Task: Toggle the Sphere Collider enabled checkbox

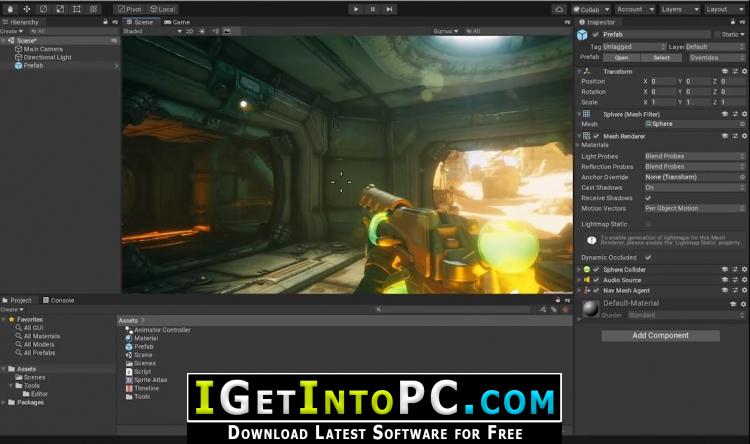Action: pos(596,269)
